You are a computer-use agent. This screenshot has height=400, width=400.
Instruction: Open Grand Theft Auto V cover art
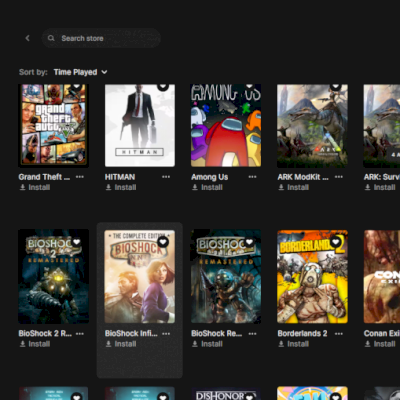pyautogui.click(x=53, y=125)
